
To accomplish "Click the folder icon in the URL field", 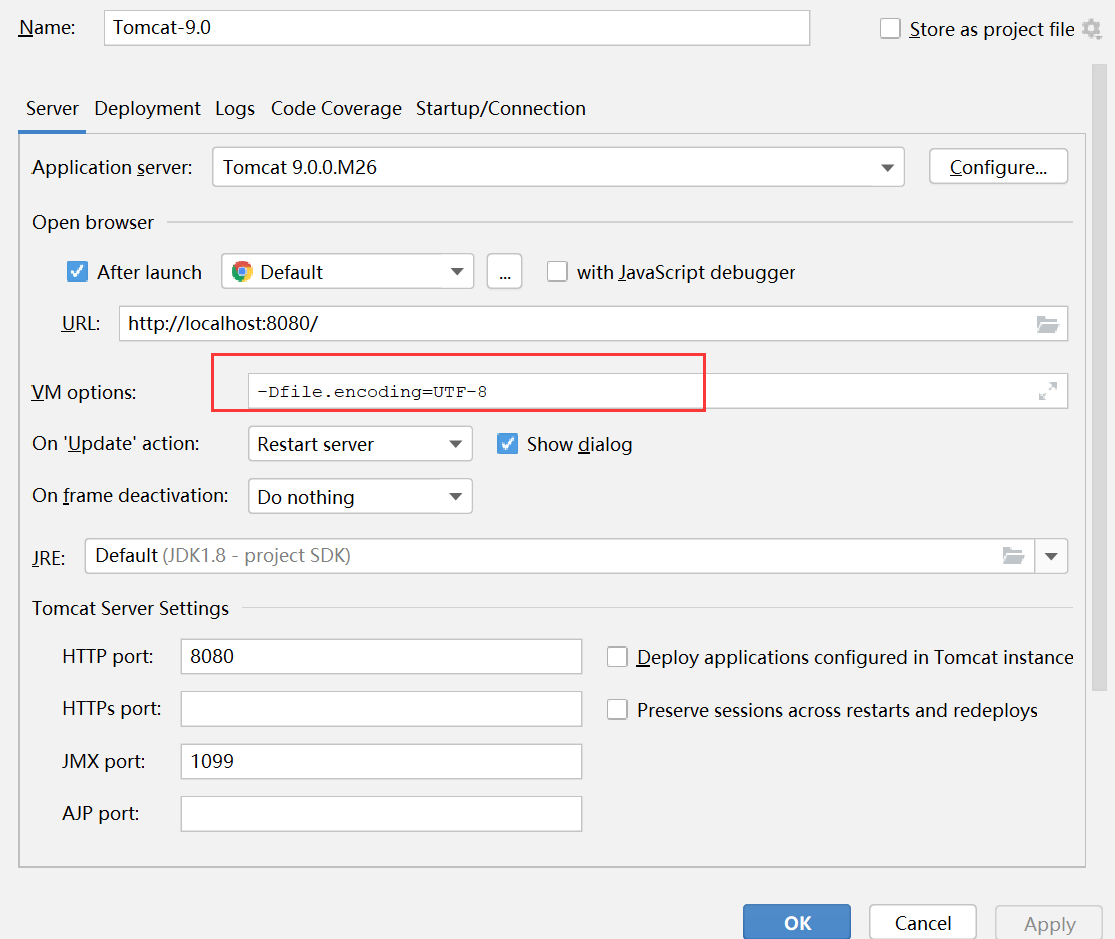I will pyautogui.click(x=1047, y=324).
